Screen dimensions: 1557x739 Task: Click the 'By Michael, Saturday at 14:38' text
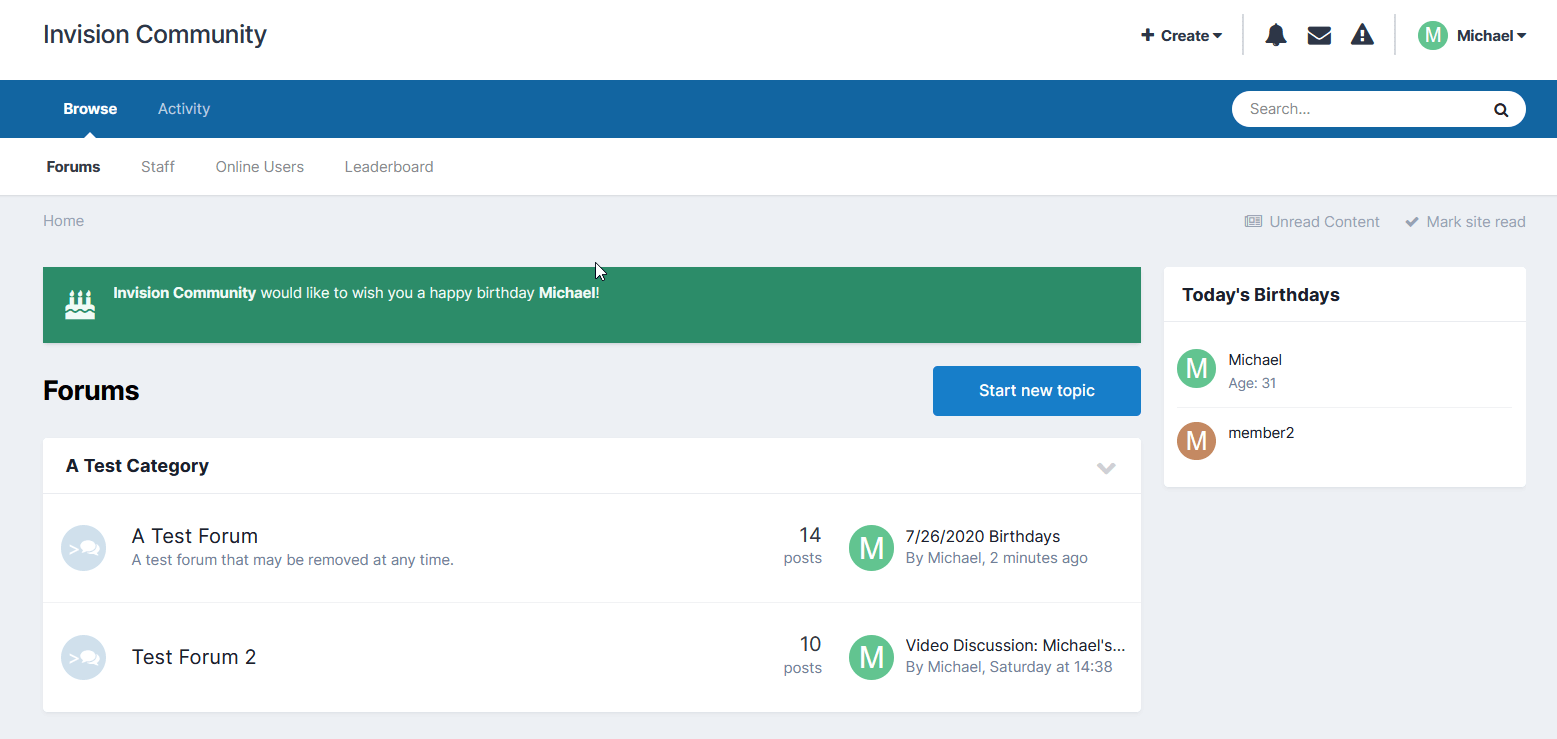click(1008, 667)
